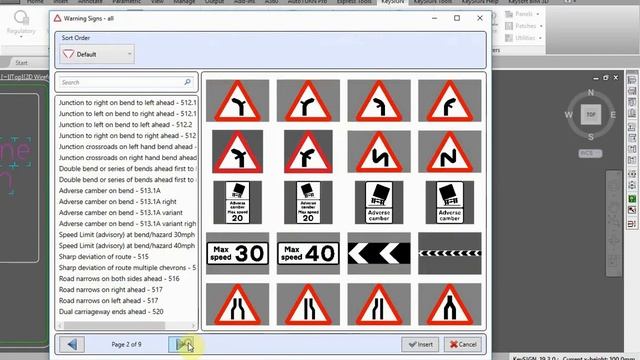640x360 pixels.
Task: Select 'Adverse camber on bend - 513.1A' row
Action: 109,191
